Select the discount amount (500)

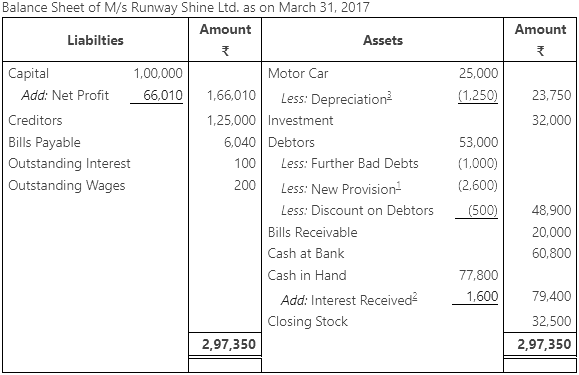pyautogui.click(x=483, y=210)
